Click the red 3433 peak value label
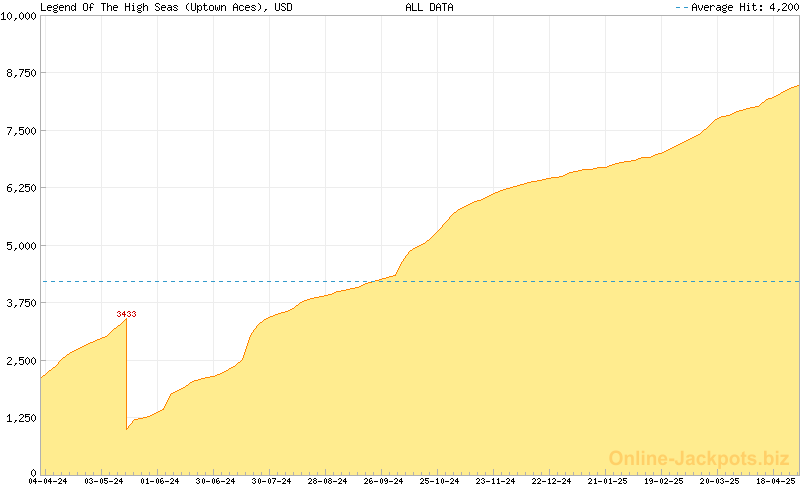The width and height of the screenshot is (800, 490). pos(126,314)
